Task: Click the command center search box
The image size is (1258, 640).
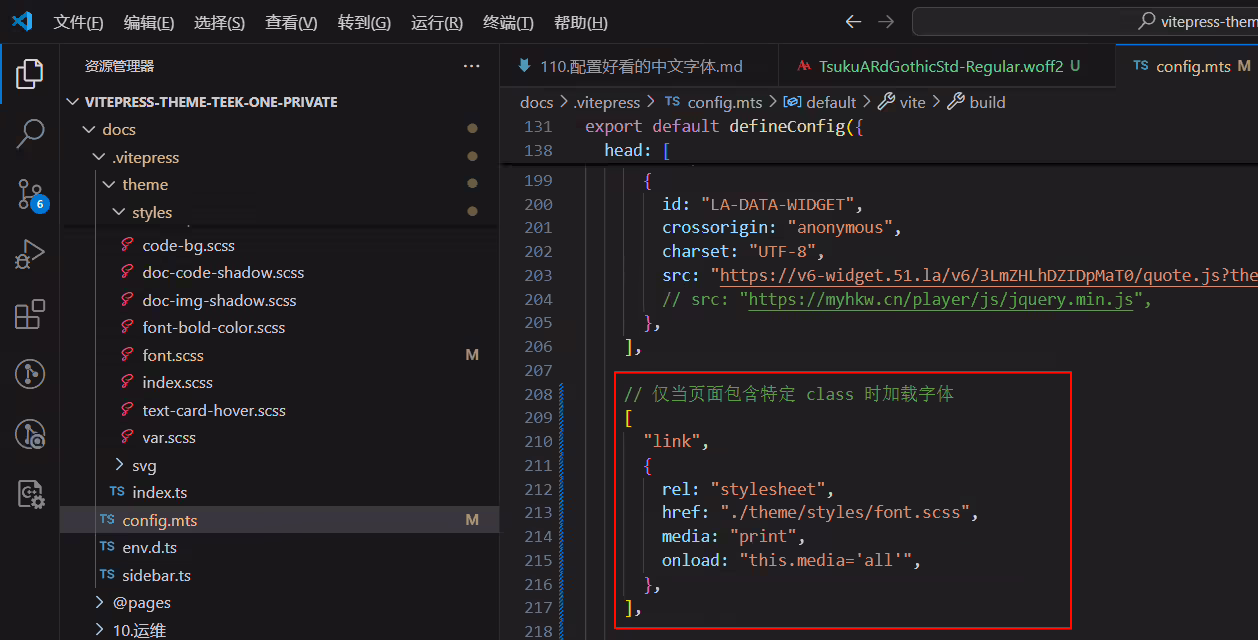Action: coord(1085,22)
